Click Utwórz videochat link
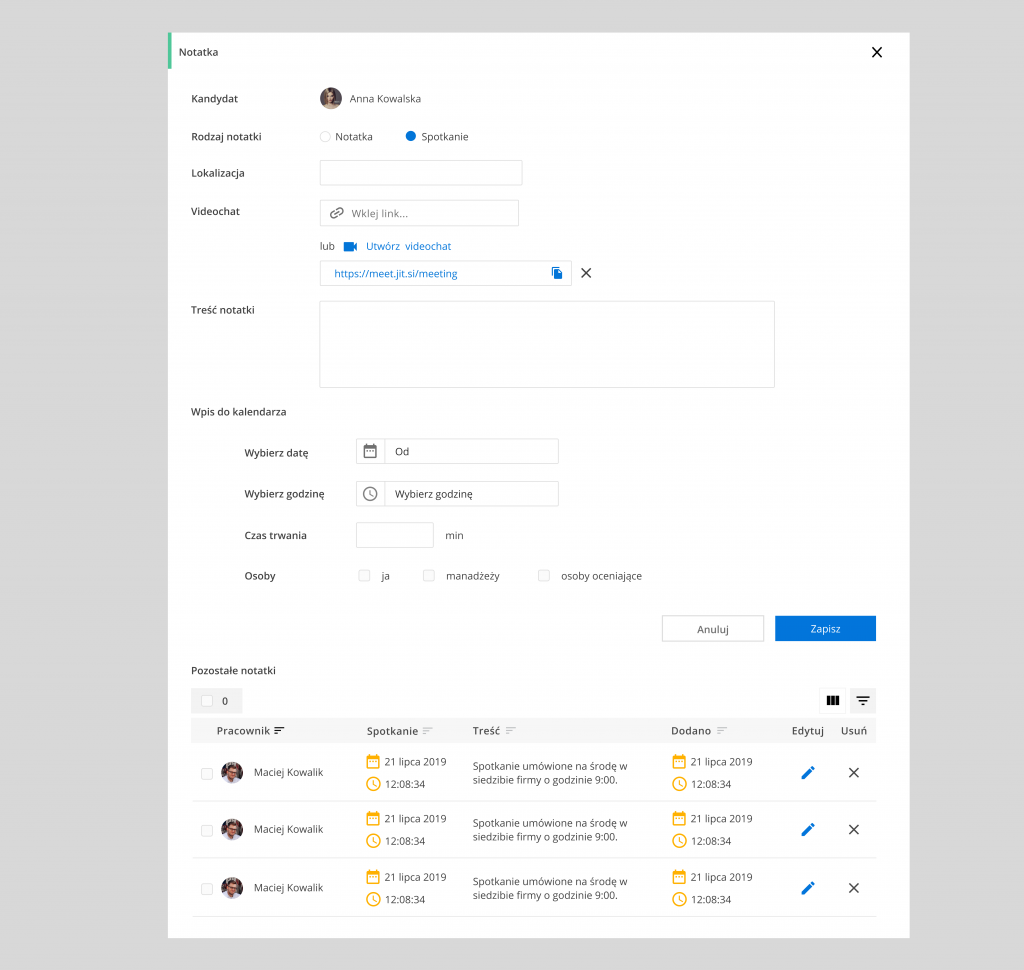 pos(408,246)
